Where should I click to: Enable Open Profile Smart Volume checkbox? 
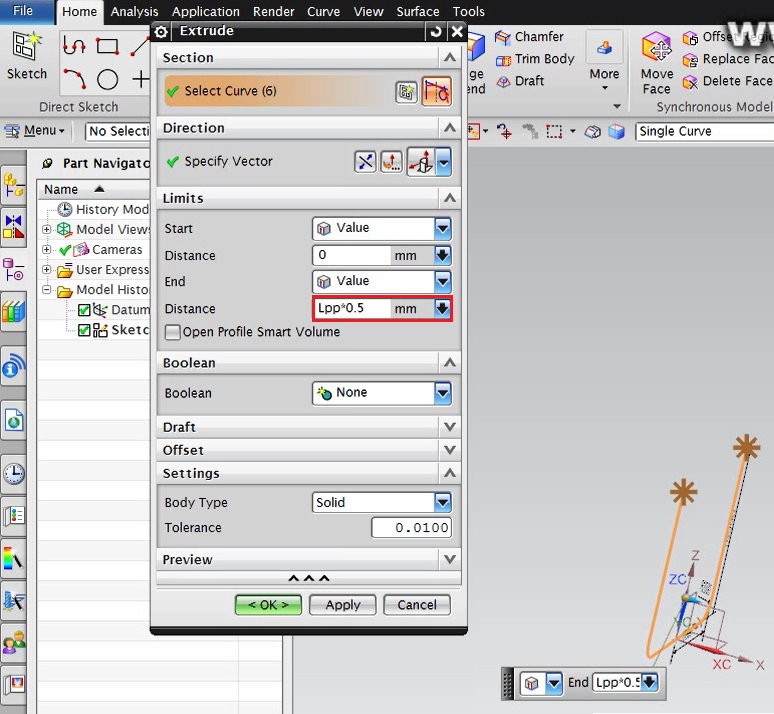(172, 332)
